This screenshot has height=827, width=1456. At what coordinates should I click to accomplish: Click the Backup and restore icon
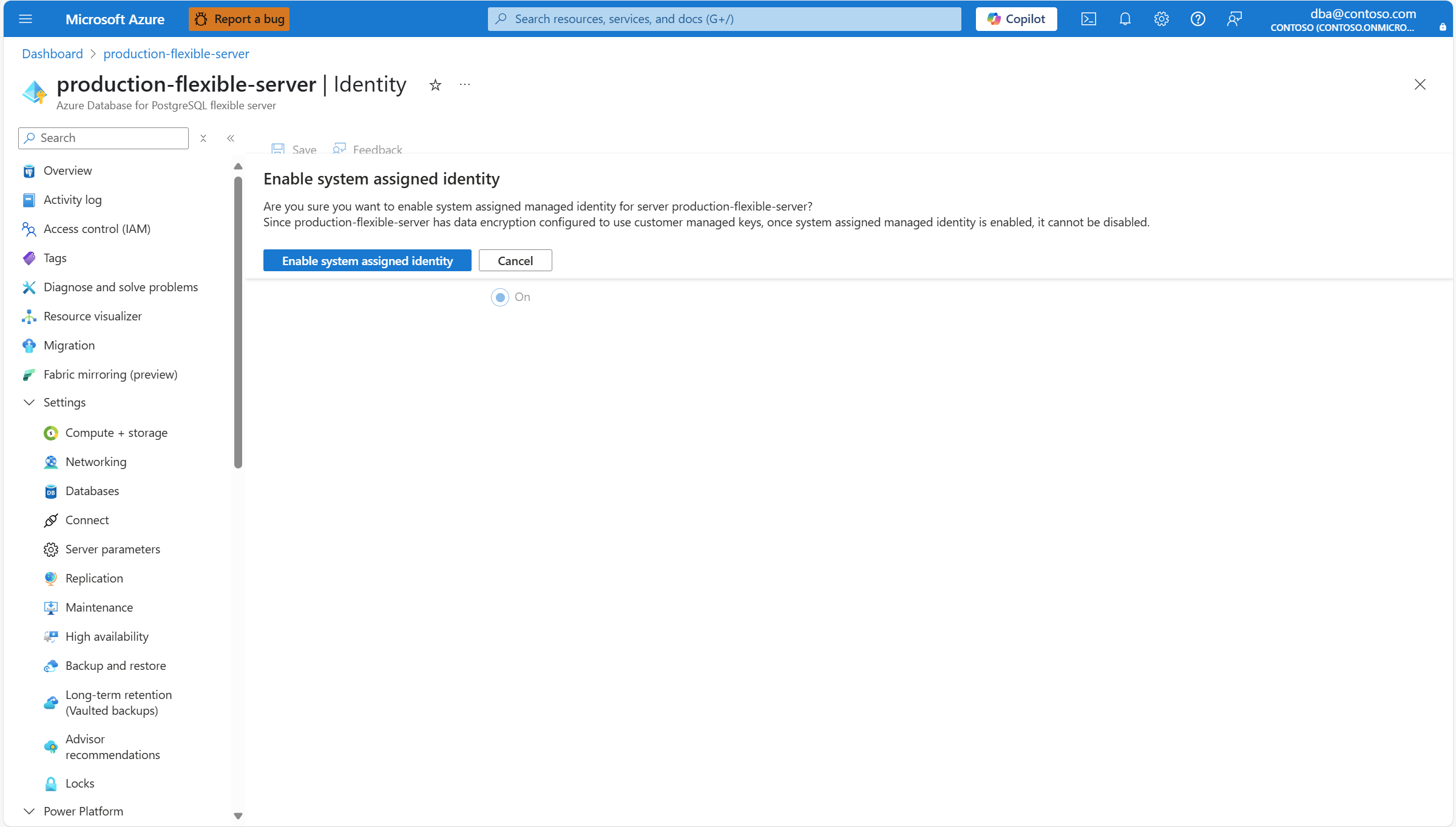point(51,666)
